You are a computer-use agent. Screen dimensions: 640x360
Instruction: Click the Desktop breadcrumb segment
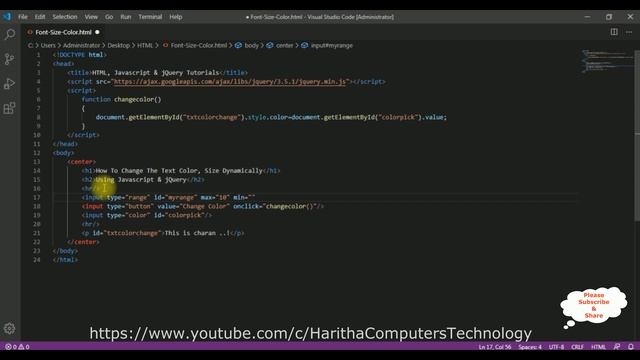click(x=118, y=45)
